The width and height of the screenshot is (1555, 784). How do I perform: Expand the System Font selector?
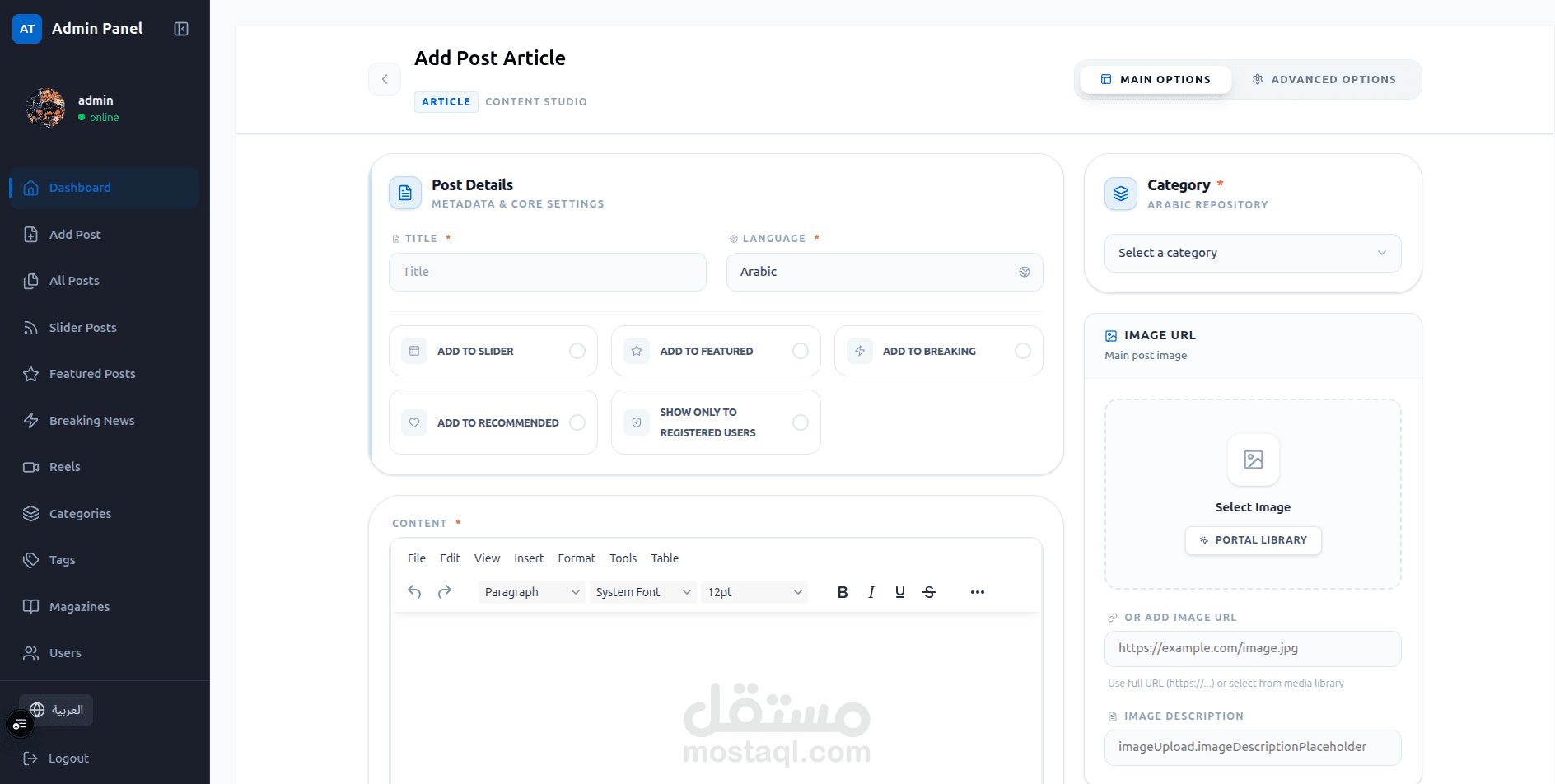pos(642,591)
